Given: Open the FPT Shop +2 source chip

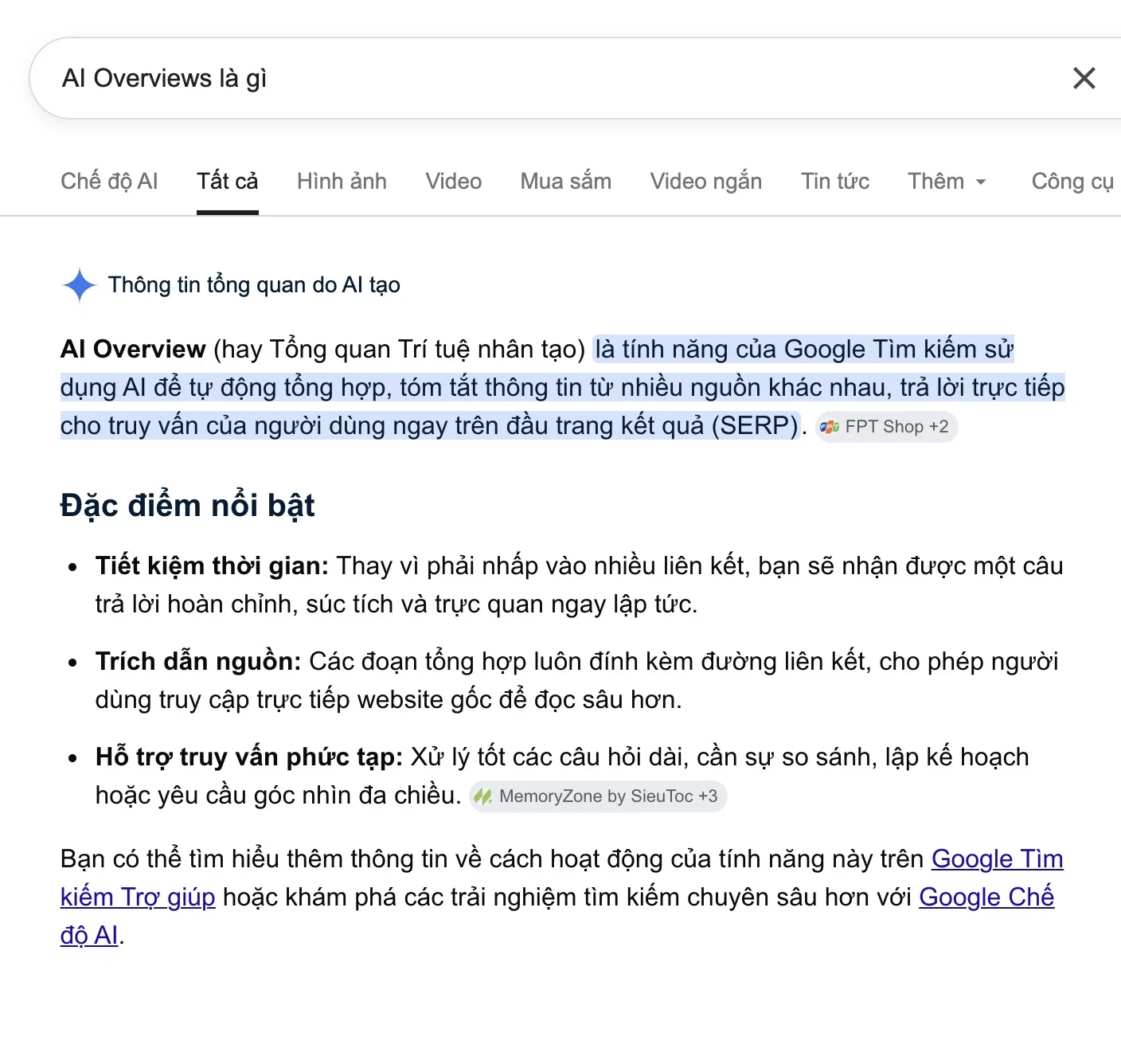Looking at the screenshot, I should tap(886, 427).
